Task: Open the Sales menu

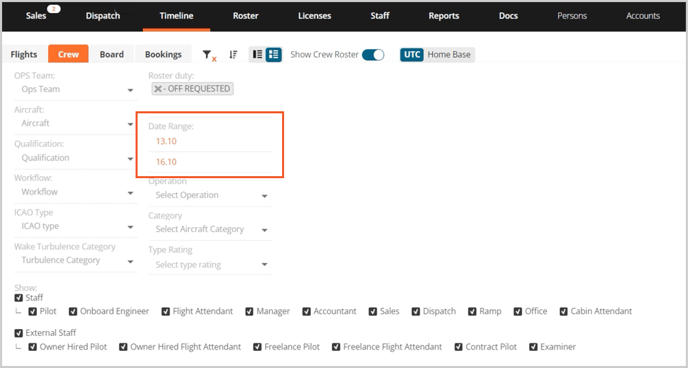Action: tap(36, 16)
